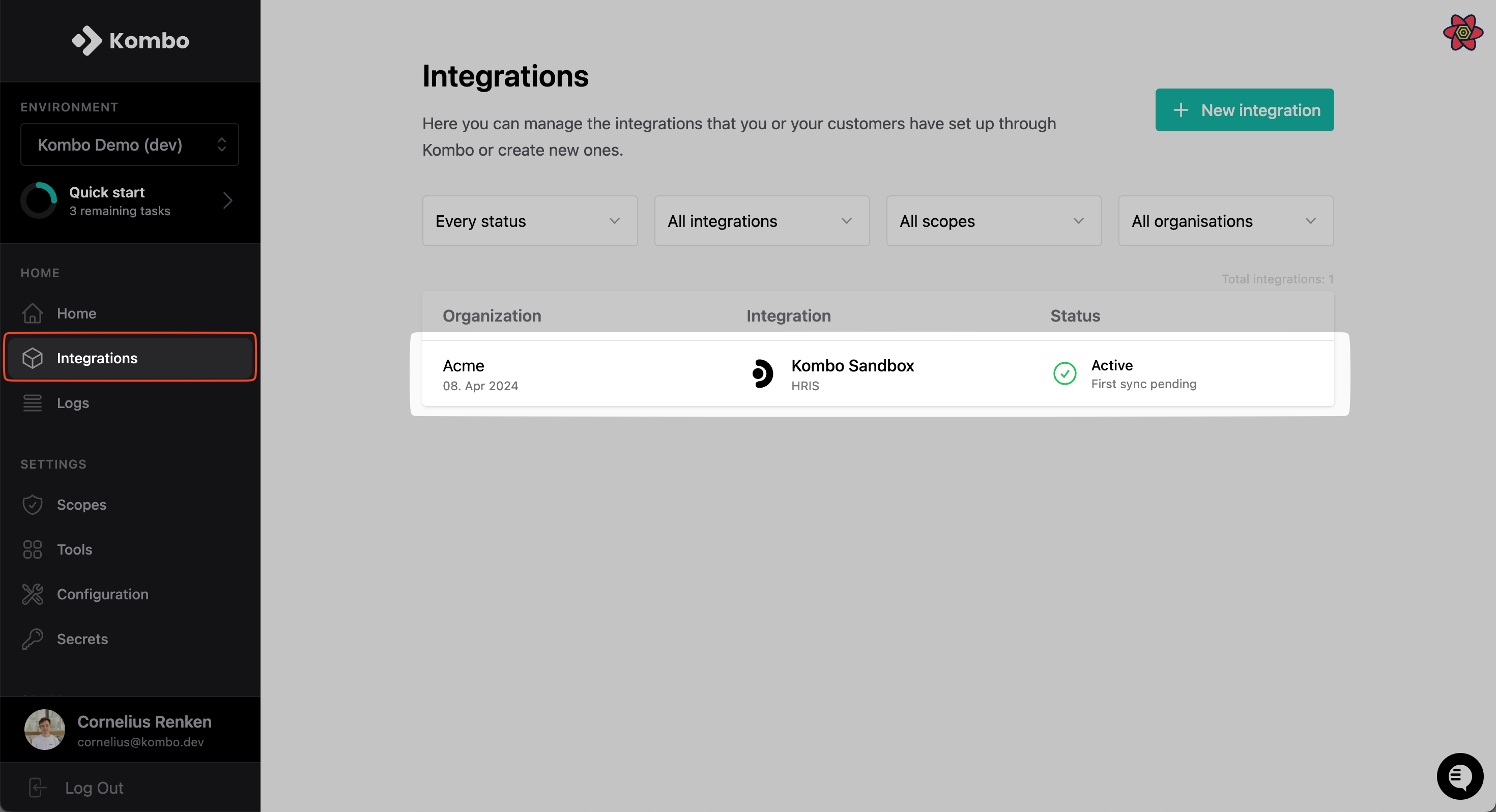Click the First sync pending status text

1143,384
